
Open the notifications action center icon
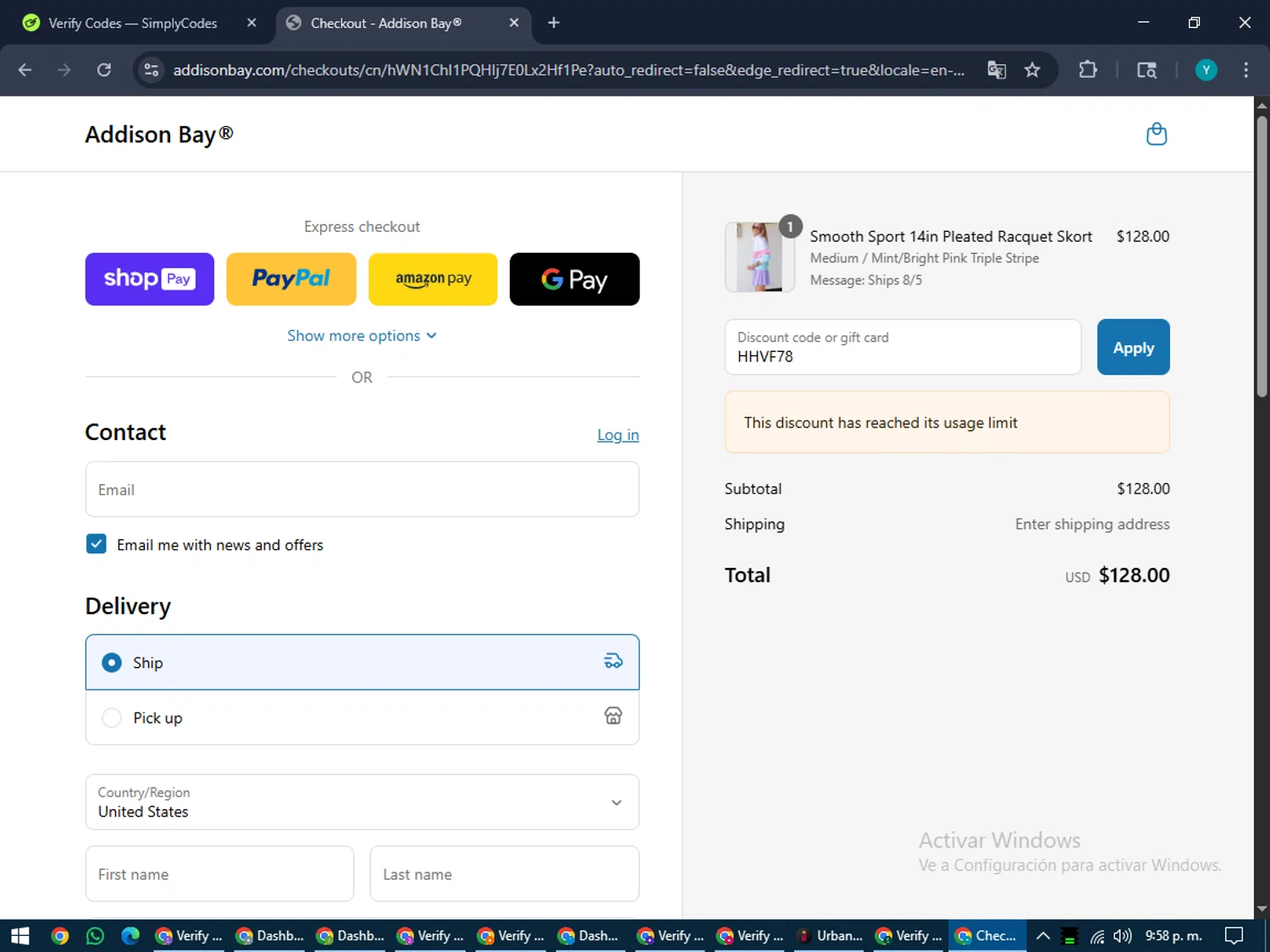(1234, 936)
